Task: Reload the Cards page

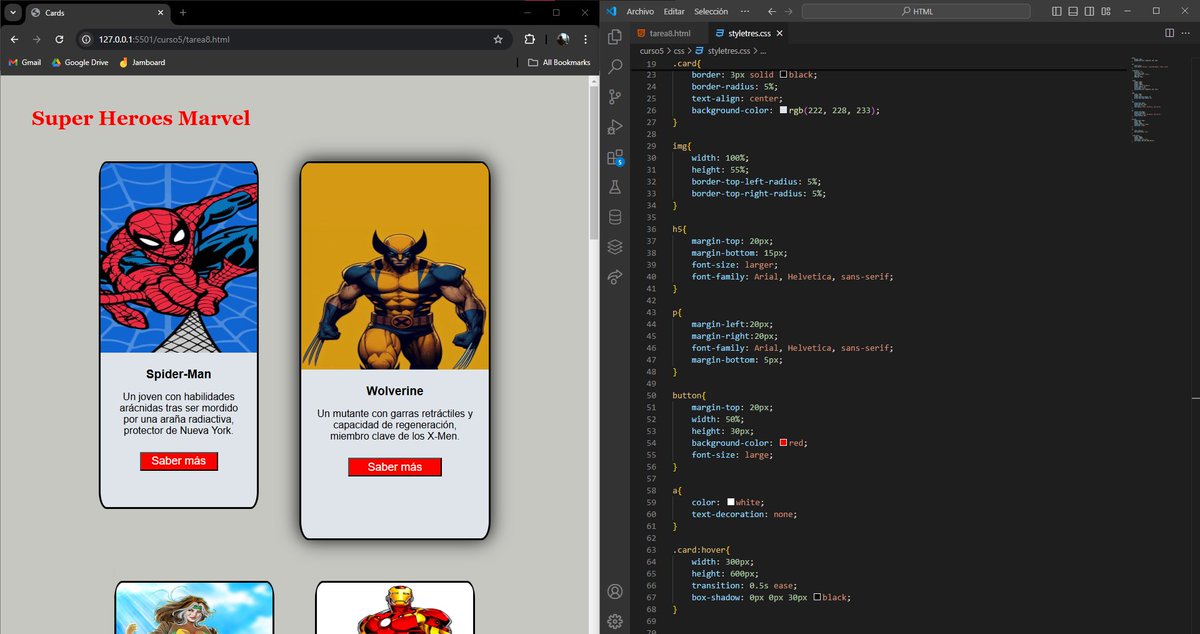Action: (59, 39)
